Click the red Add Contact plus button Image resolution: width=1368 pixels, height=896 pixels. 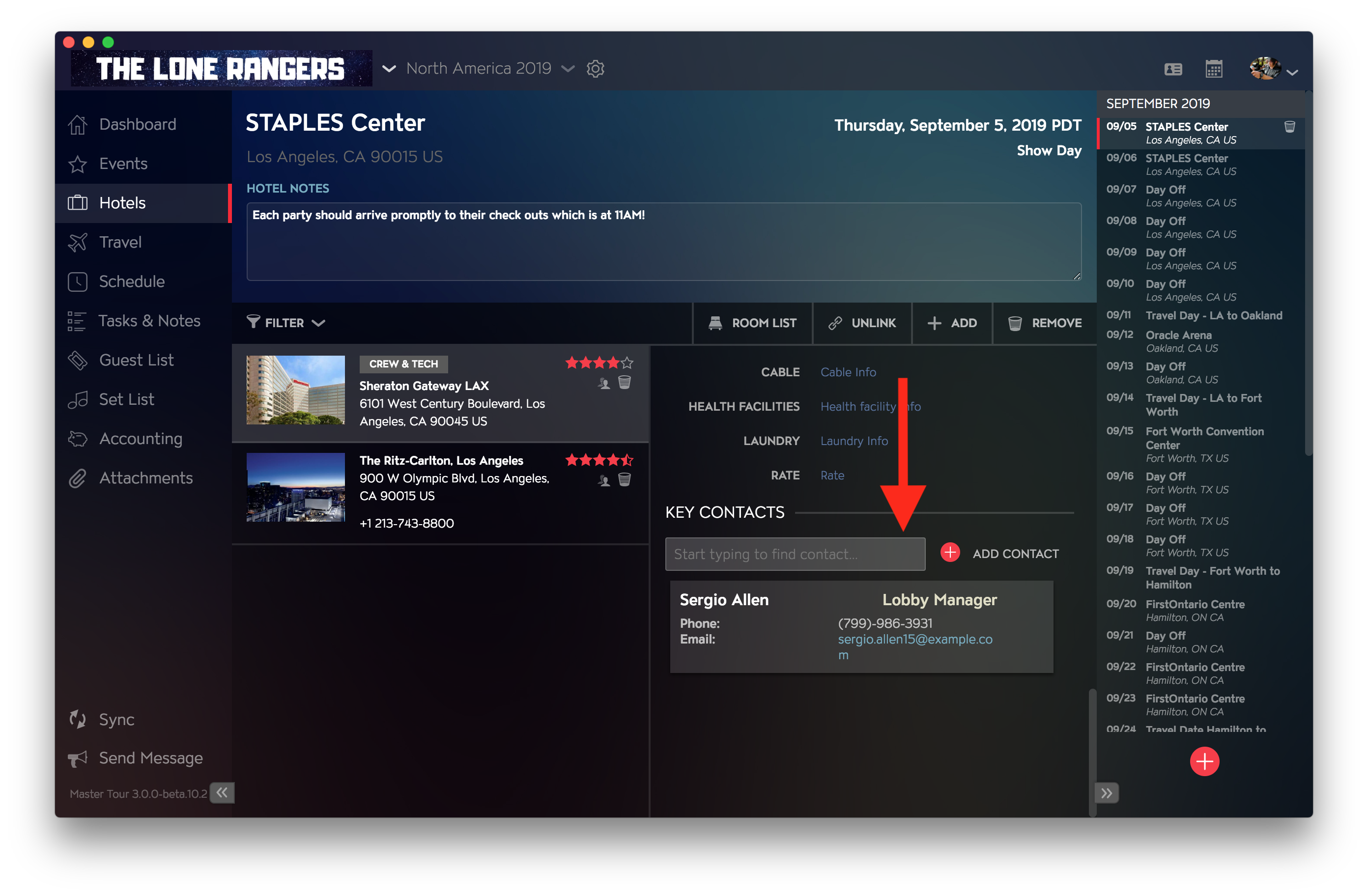point(950,553)
